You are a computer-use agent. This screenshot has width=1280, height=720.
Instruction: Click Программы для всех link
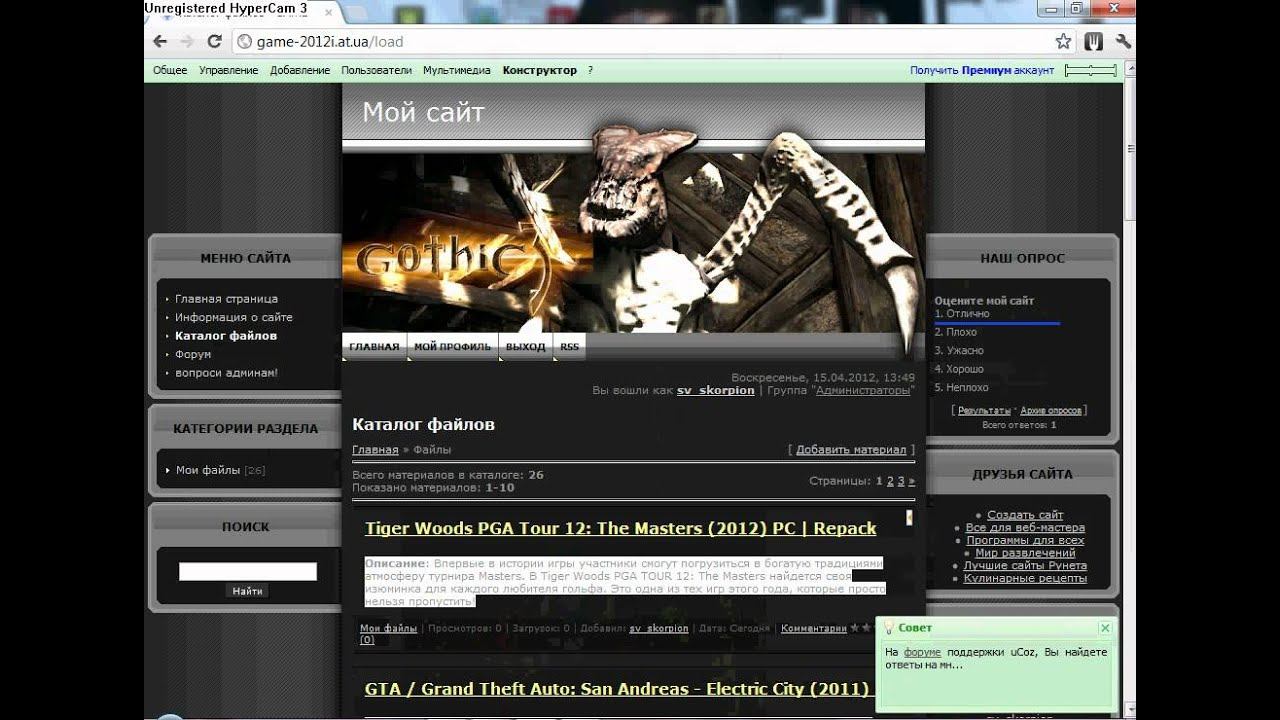click(x=1025, y=540)
